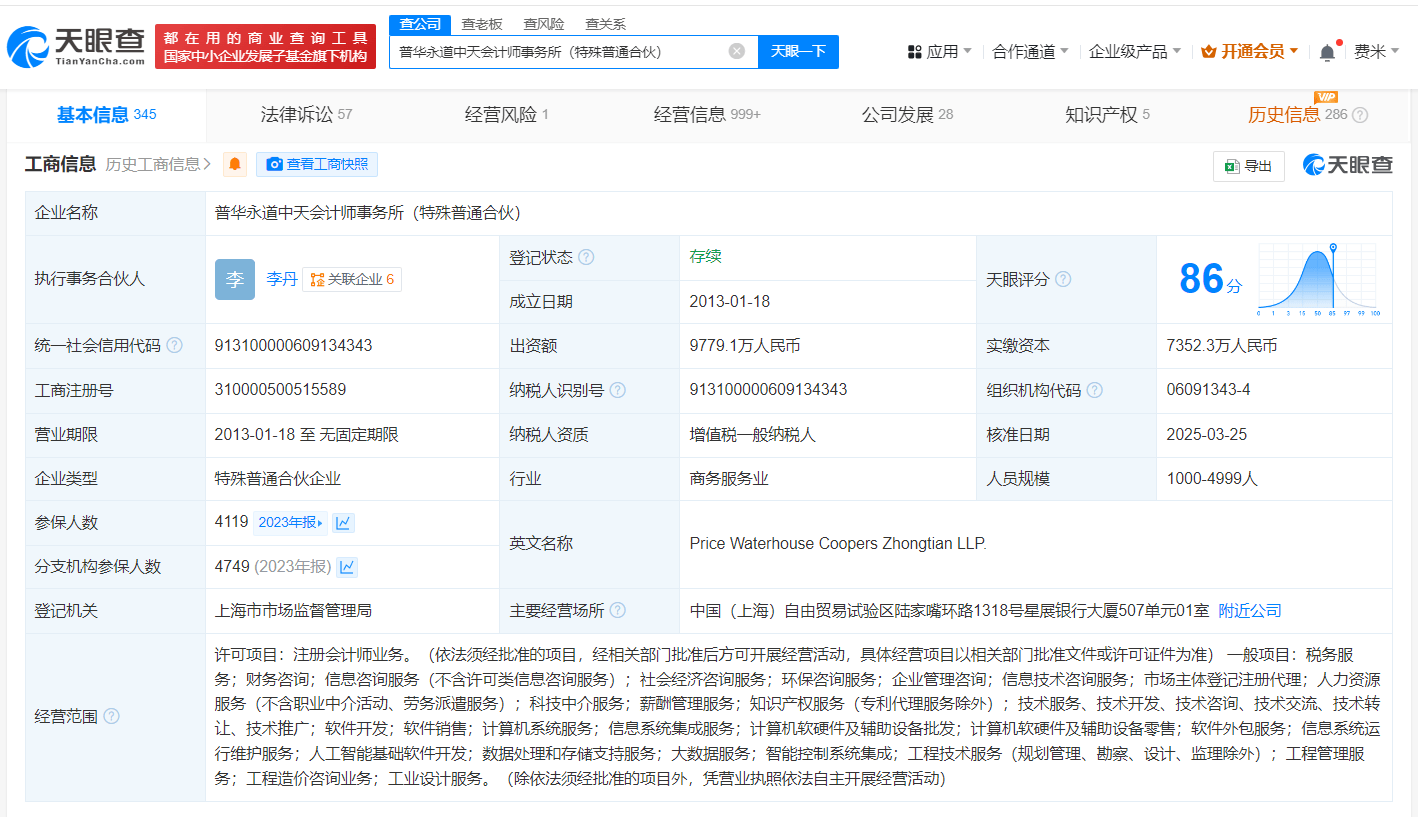1418x817 pixels.
Task: Select the 查老板 search tab
Action: (x=482, y=23)
